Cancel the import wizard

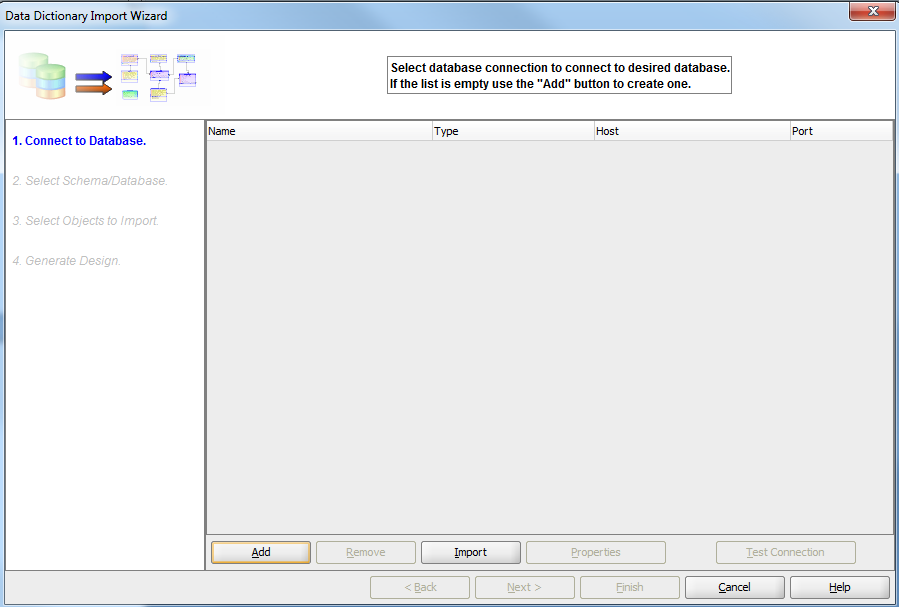point(734,587)
